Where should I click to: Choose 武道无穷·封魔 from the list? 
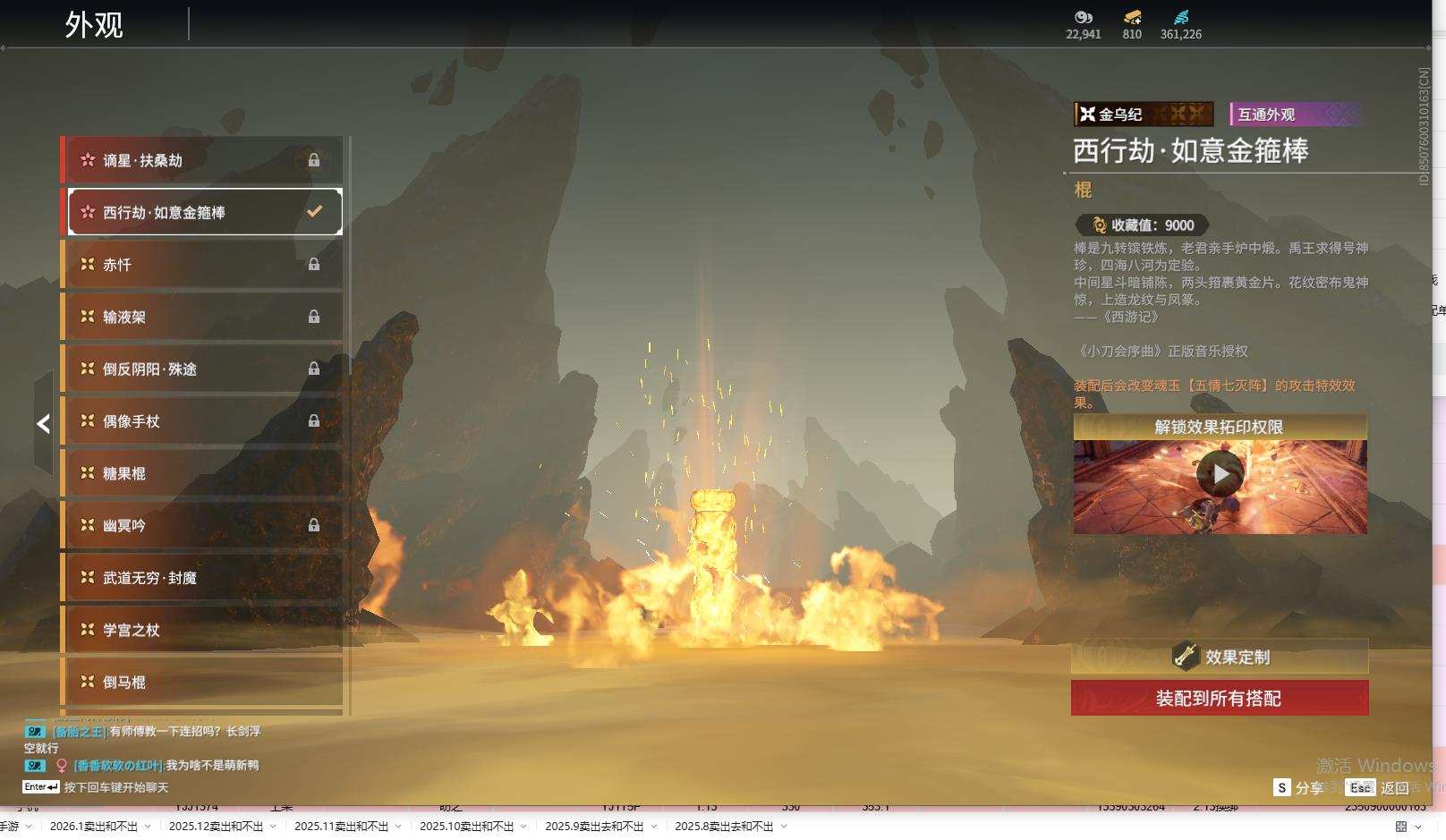click(201, 578)
